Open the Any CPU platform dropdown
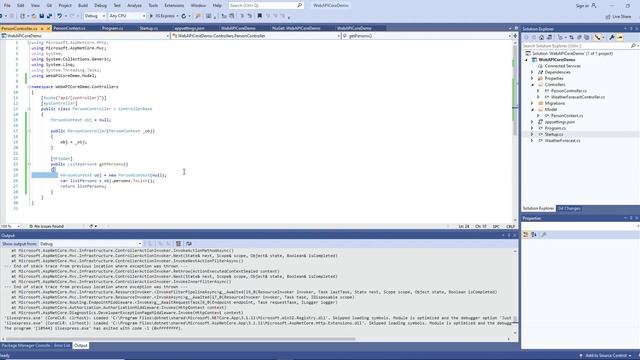This screenshot has height=360, width=640. pyautogui.click(x=127, y=16)
